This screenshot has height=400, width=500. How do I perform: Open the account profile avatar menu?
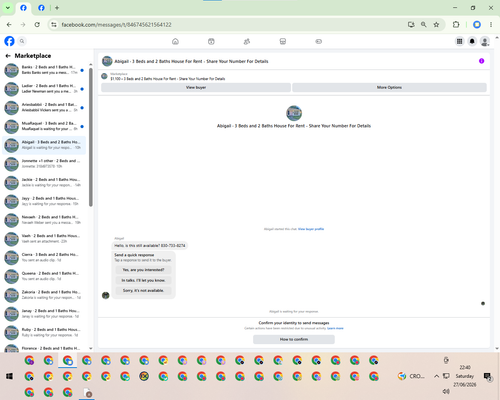click(x=485, y=41)
